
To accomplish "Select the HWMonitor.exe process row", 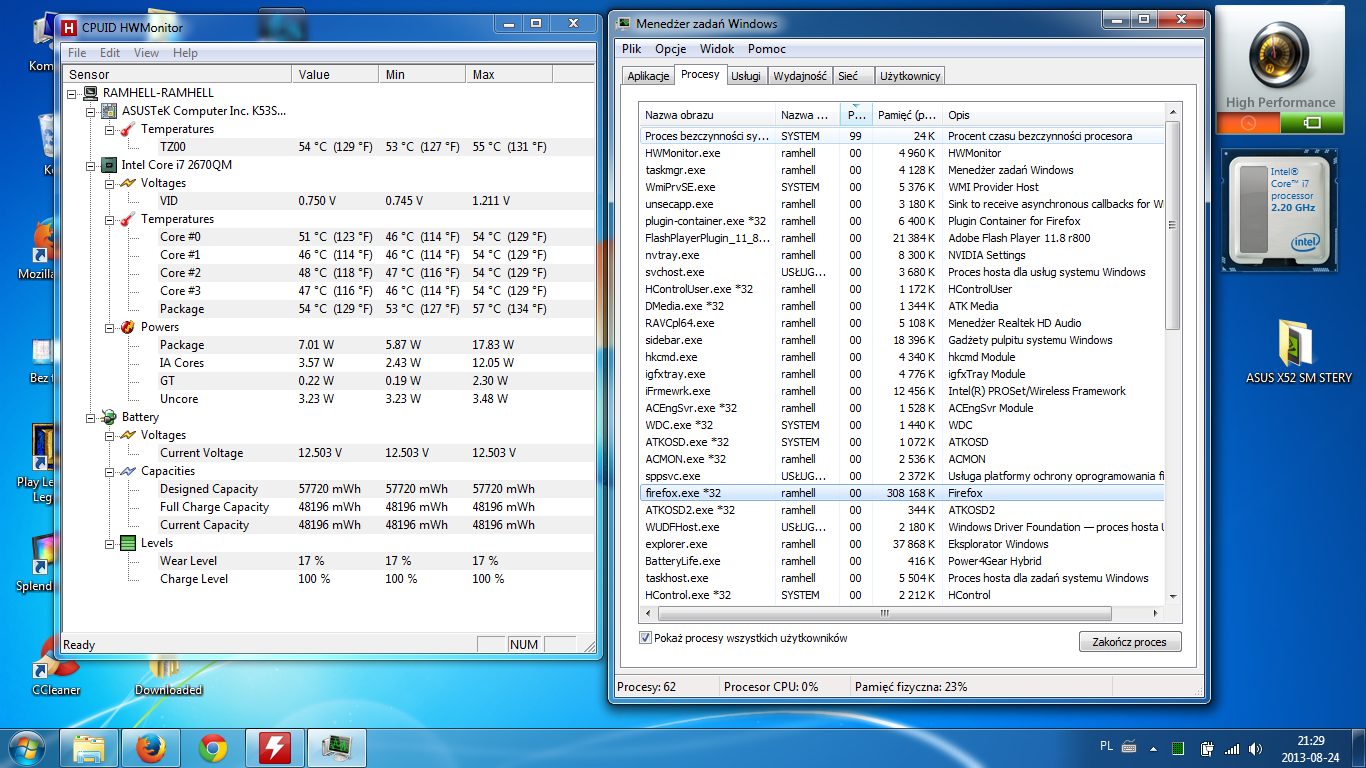I will [x=902, y=153].
